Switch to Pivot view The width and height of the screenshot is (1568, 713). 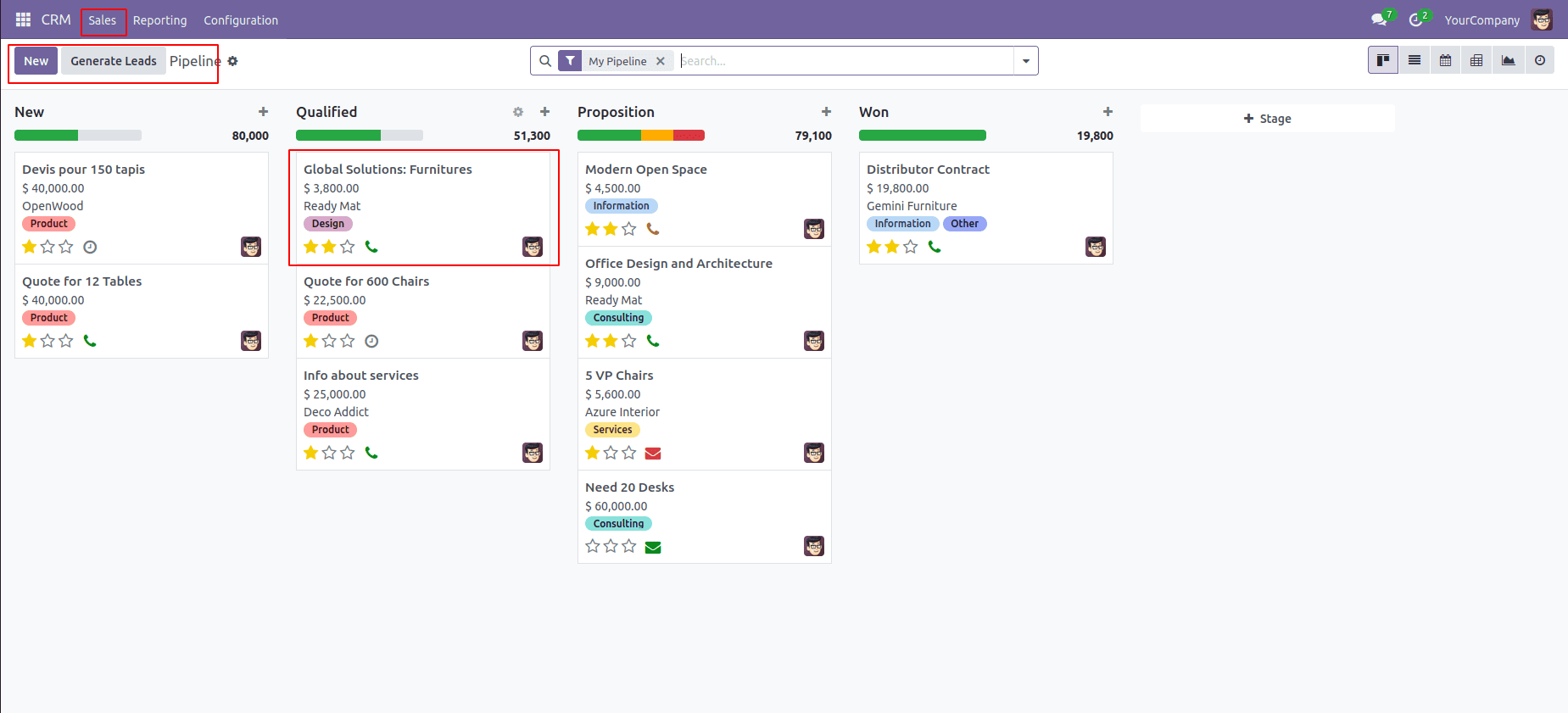[1476, 60]
